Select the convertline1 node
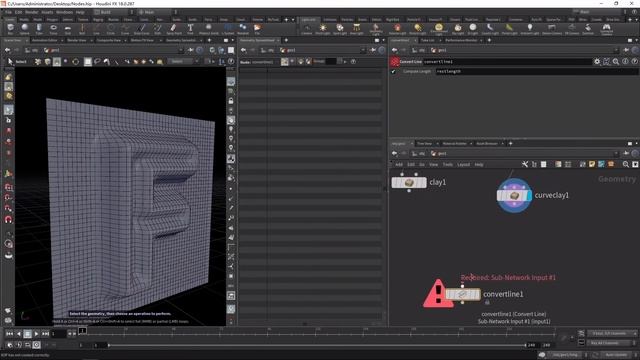The width and height of the screenshot is (640, 360). tap(463, 294)
